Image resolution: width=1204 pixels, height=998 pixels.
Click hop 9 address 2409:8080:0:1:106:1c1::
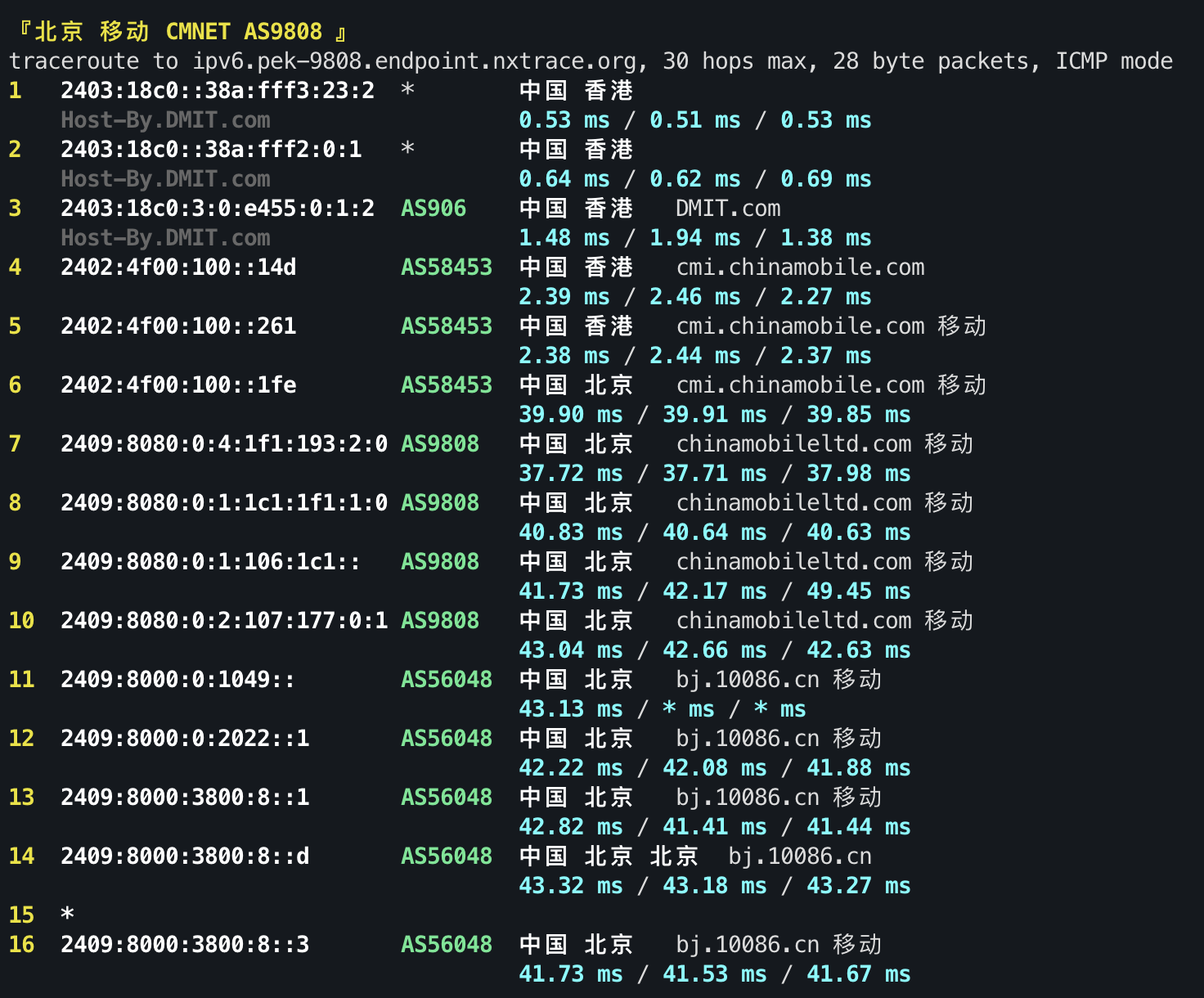tap(211, 561)
